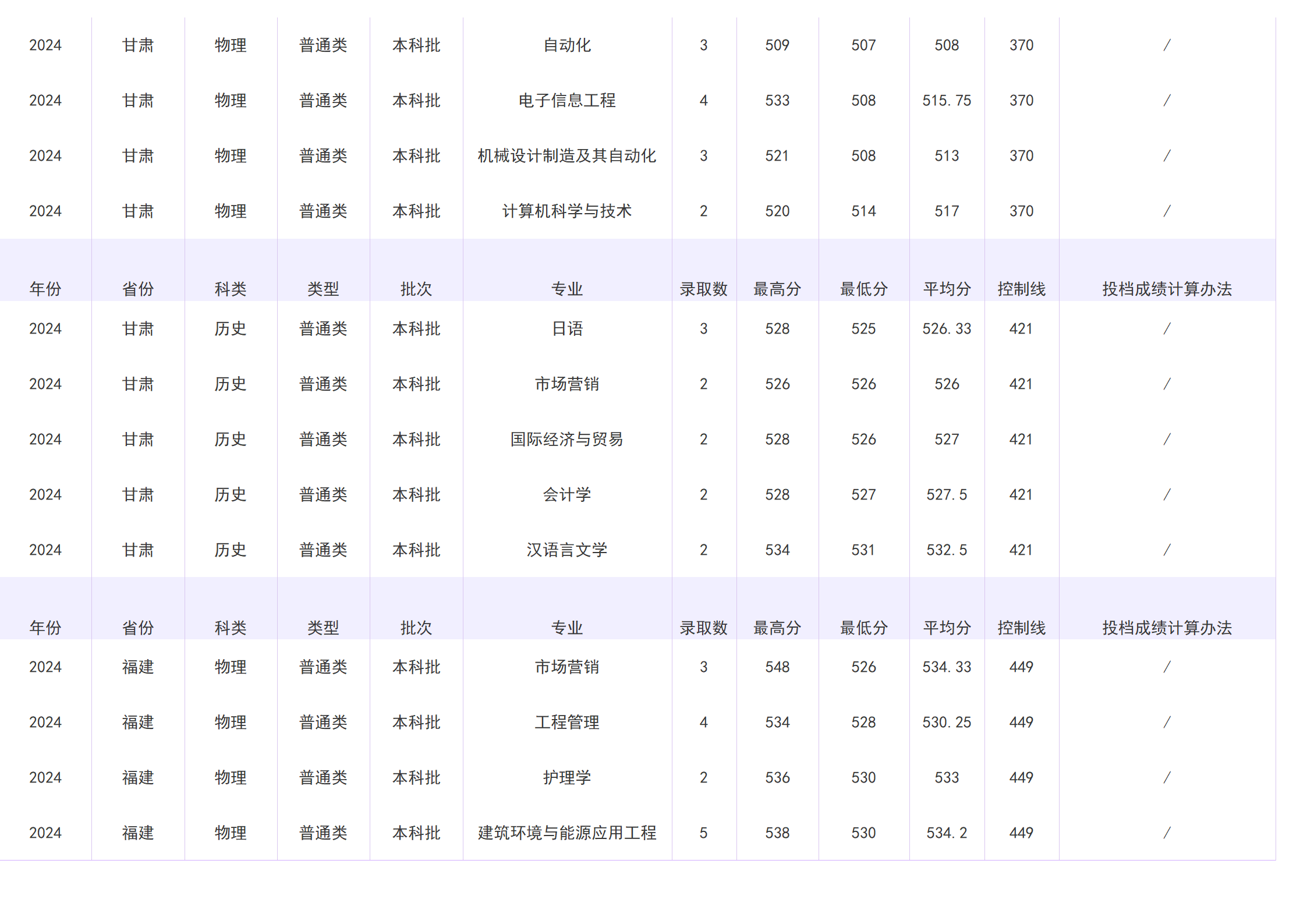Click average score 513 in 机械设计制造及其自动化 row

[947, 156]
